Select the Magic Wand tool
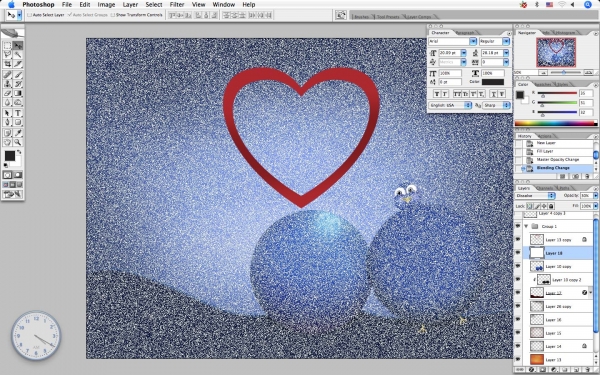The width and height of the screenshot is (600, 375). (x=18, y=55)
